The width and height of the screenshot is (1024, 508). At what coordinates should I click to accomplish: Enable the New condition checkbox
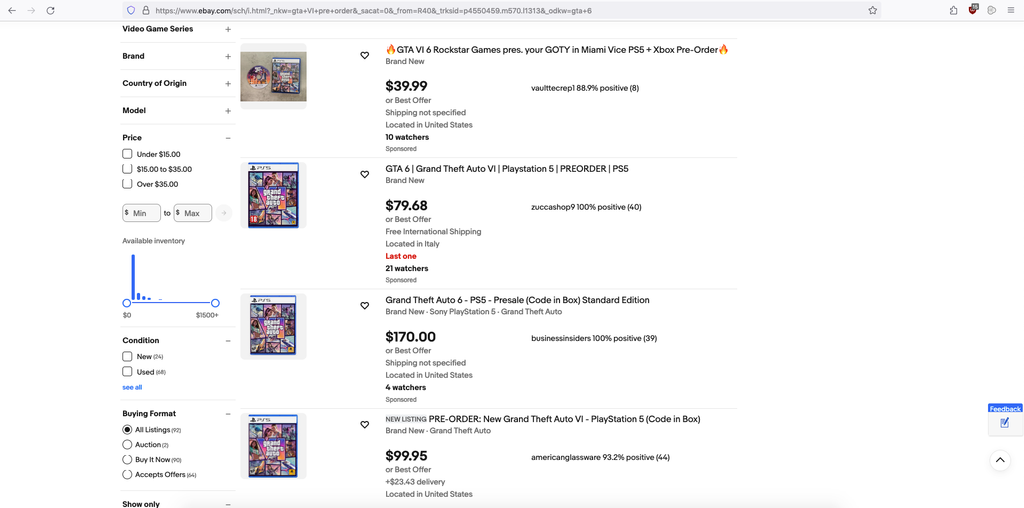point(127,357)
